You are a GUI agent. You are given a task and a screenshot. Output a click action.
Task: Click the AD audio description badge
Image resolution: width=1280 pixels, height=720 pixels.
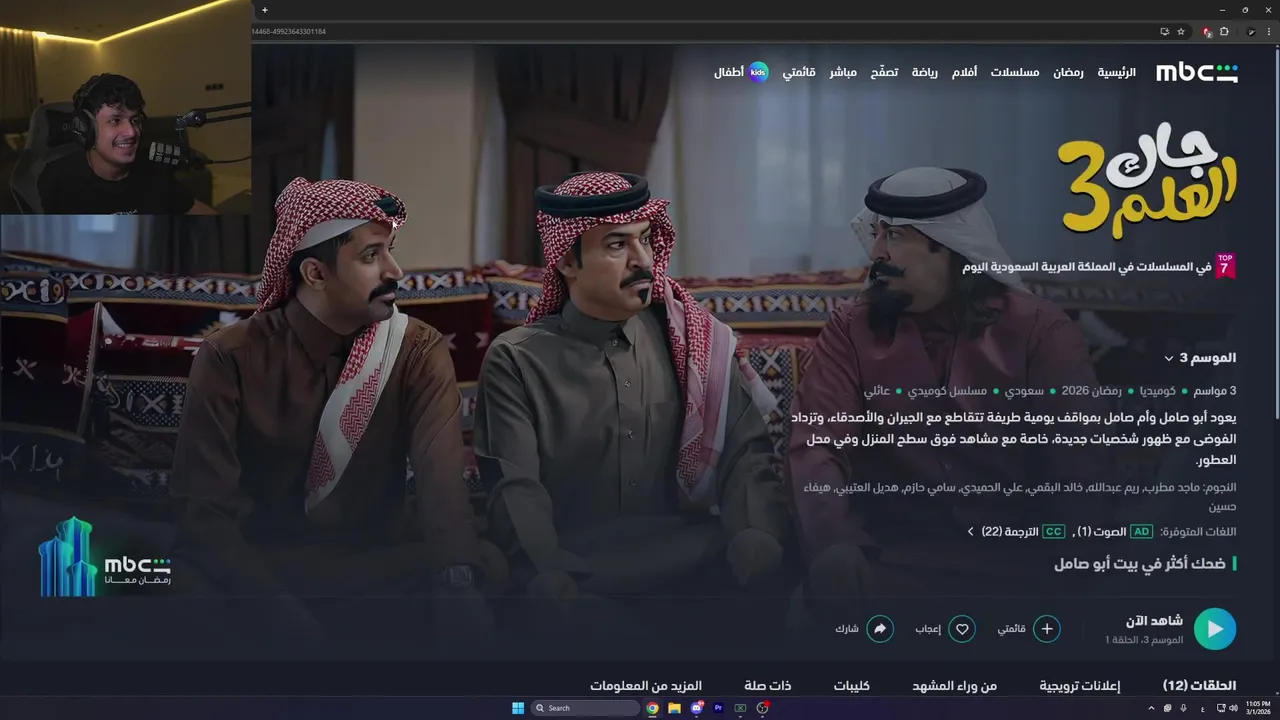click(x=1141, y=532)
